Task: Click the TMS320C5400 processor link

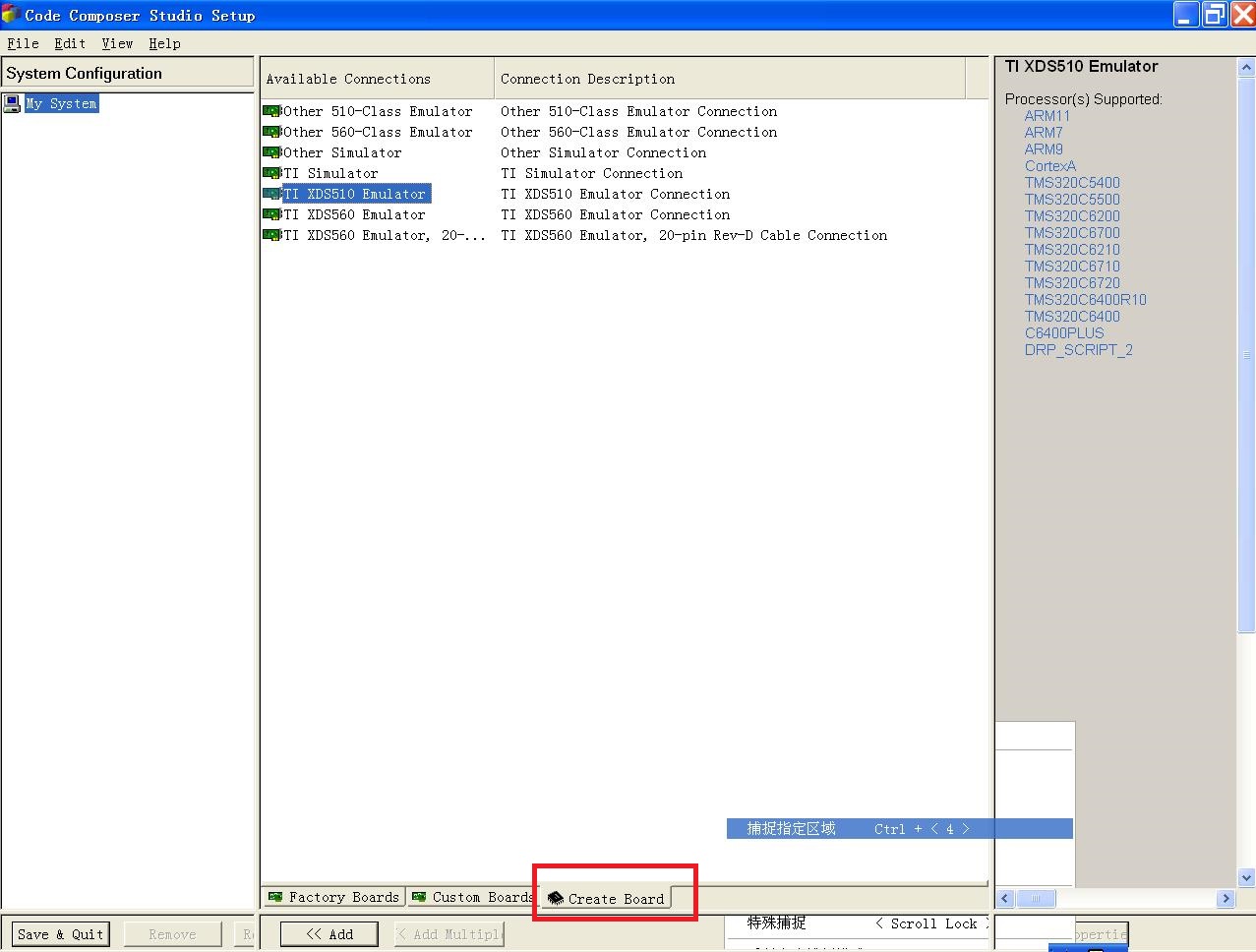Action: click(x=1072, y=183)
